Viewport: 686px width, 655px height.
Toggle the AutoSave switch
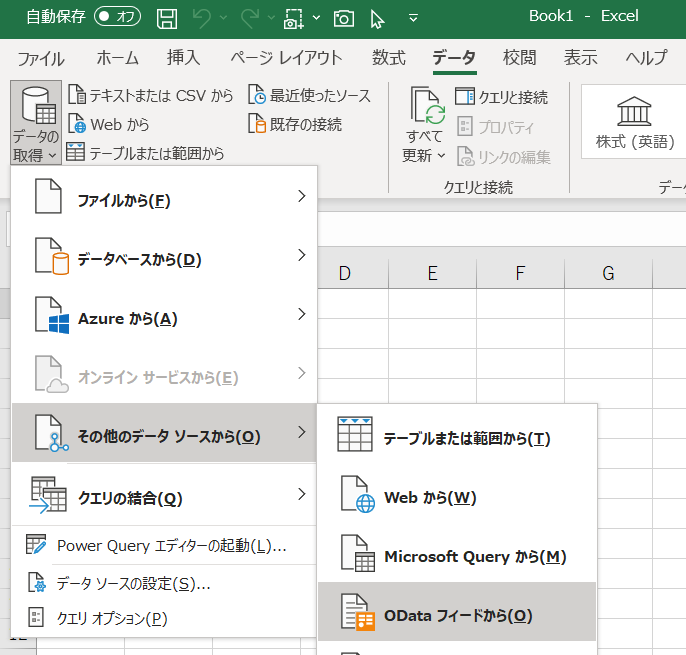[x=117, y=17]
